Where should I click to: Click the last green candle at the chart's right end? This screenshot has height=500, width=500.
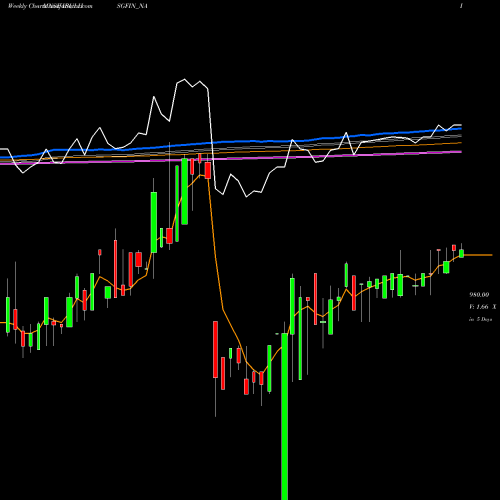pos(462,253)
